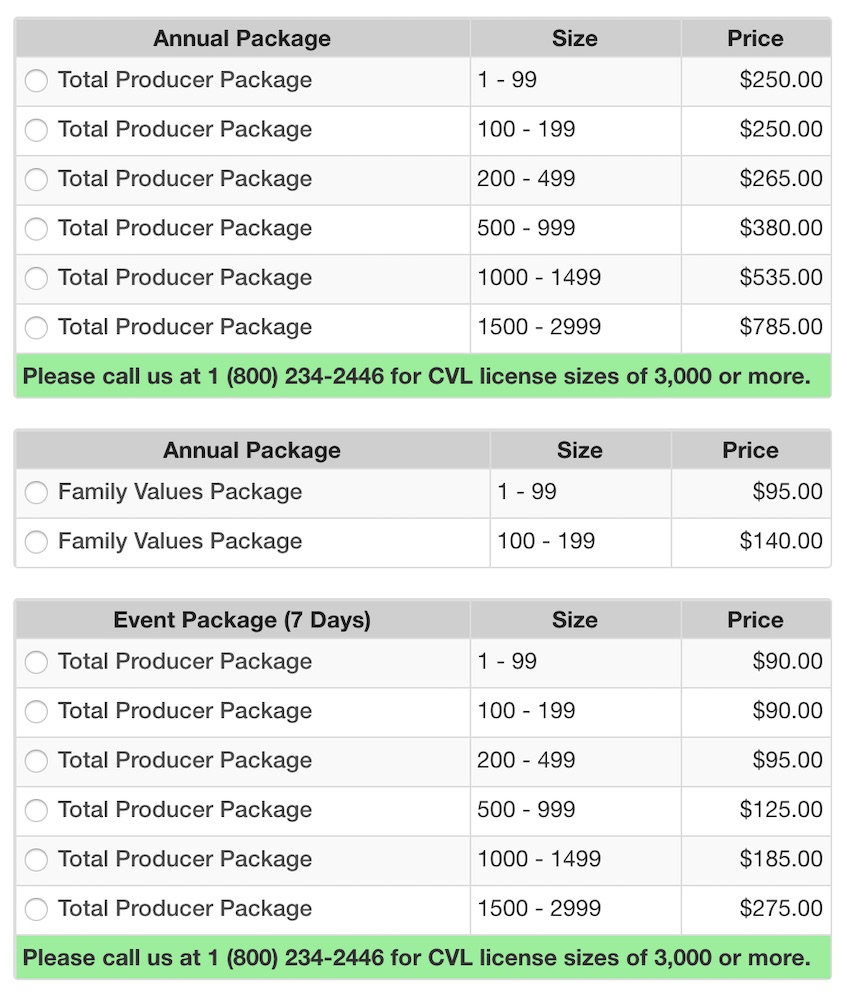Select Family Values Package priced $140.00
Viewport: 847px width, 1000px height.
pos(36,542)
